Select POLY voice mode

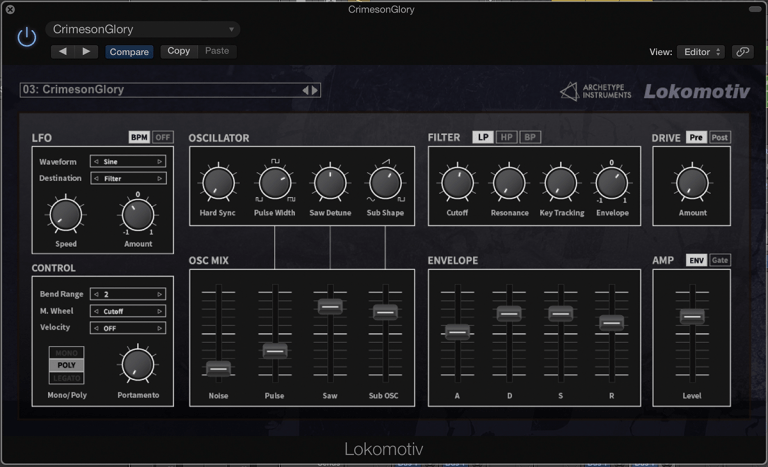pyautogui.click(x=67, y=365)
